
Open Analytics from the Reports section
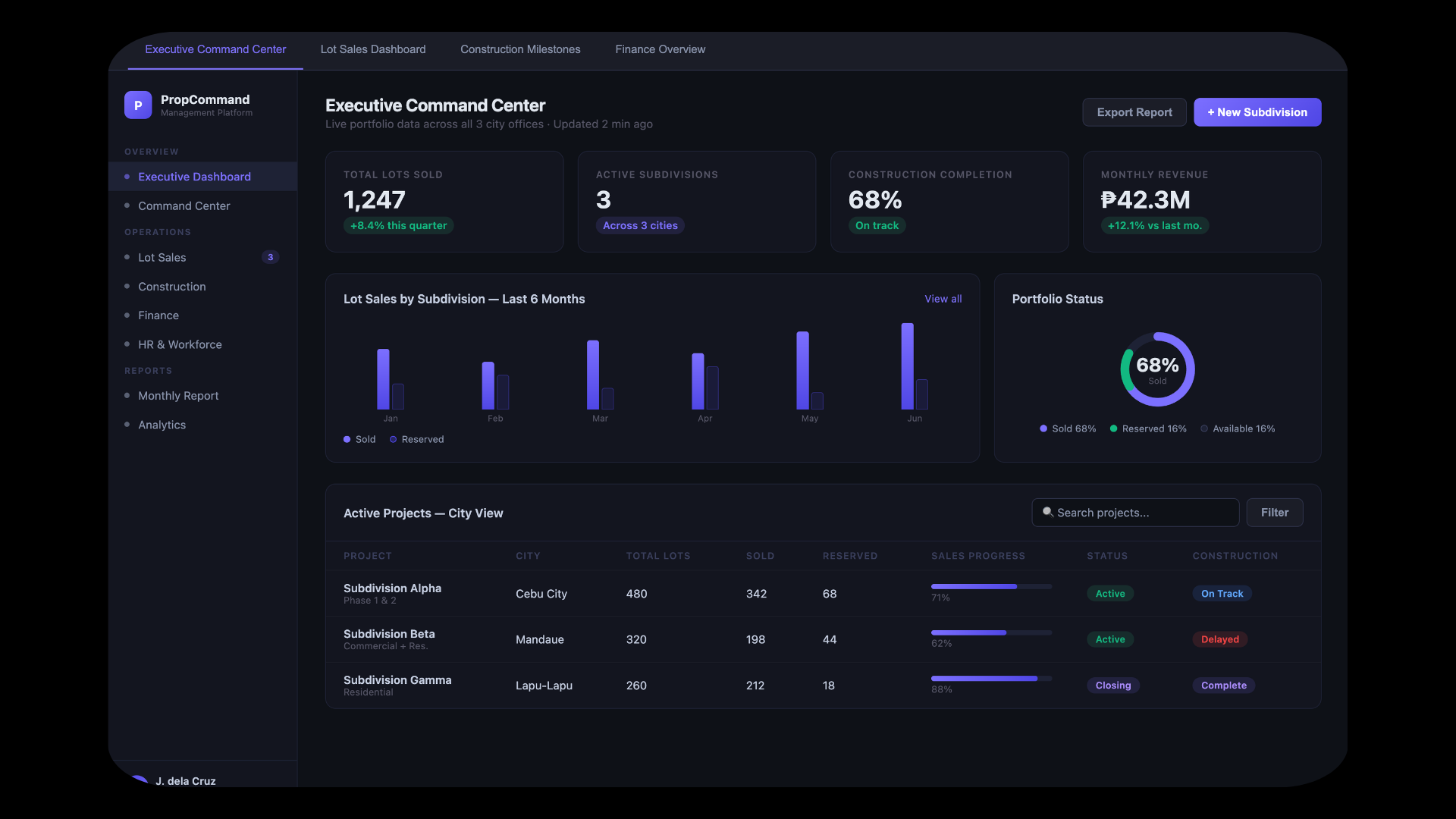click(162, 425)
